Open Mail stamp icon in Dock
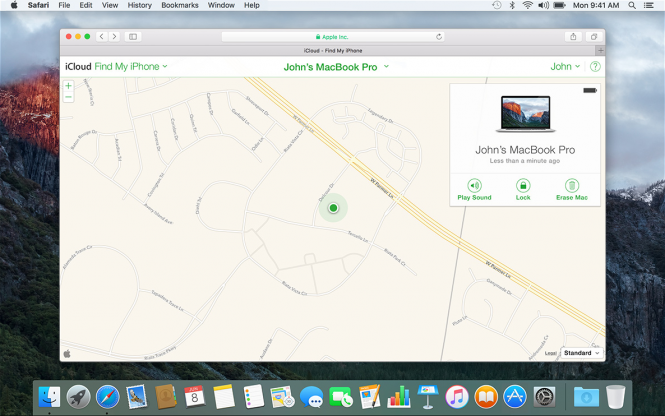Viewport: 665px width, 416px height. (137, 397)
